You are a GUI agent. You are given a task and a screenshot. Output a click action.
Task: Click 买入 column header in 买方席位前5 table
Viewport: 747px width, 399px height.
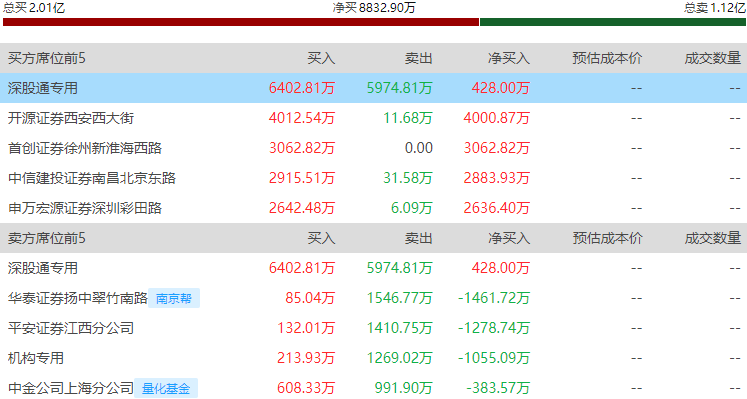click(321, 58)
